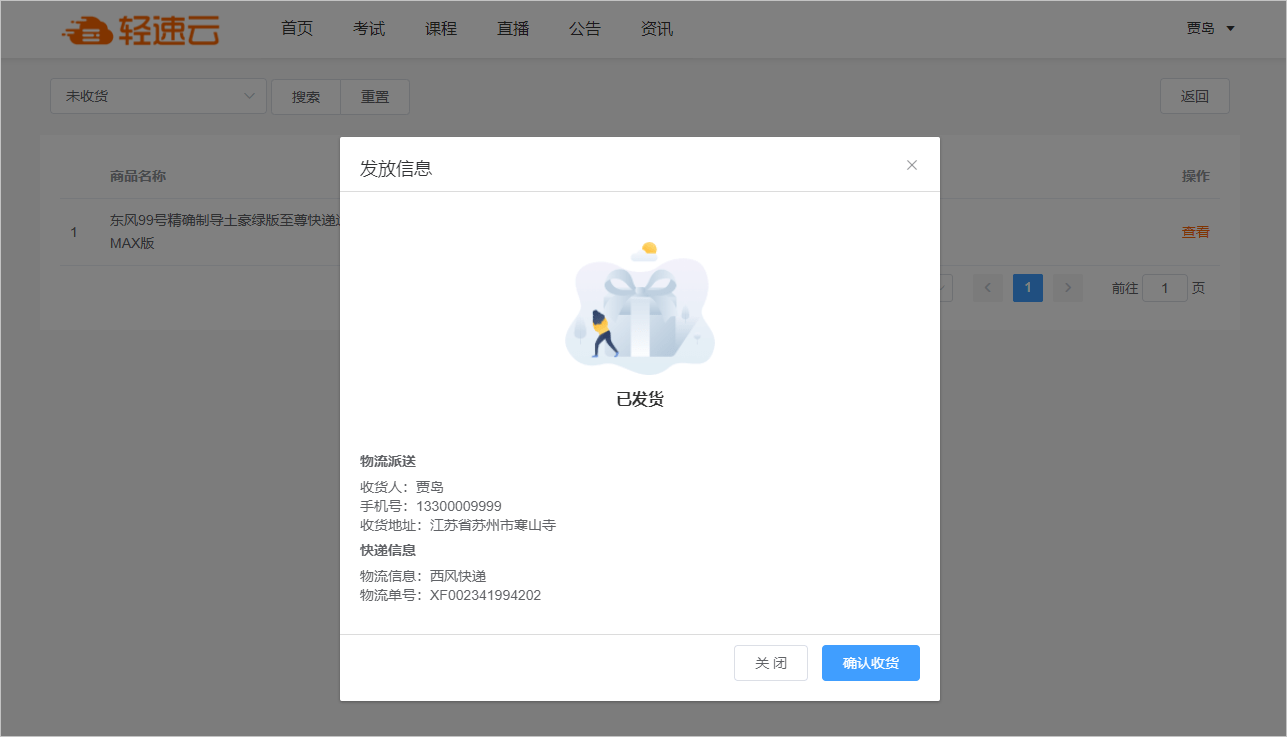Open the 未收货 status dropdown
Viewport: 1287px width, 737px height.
coord(158,96)
